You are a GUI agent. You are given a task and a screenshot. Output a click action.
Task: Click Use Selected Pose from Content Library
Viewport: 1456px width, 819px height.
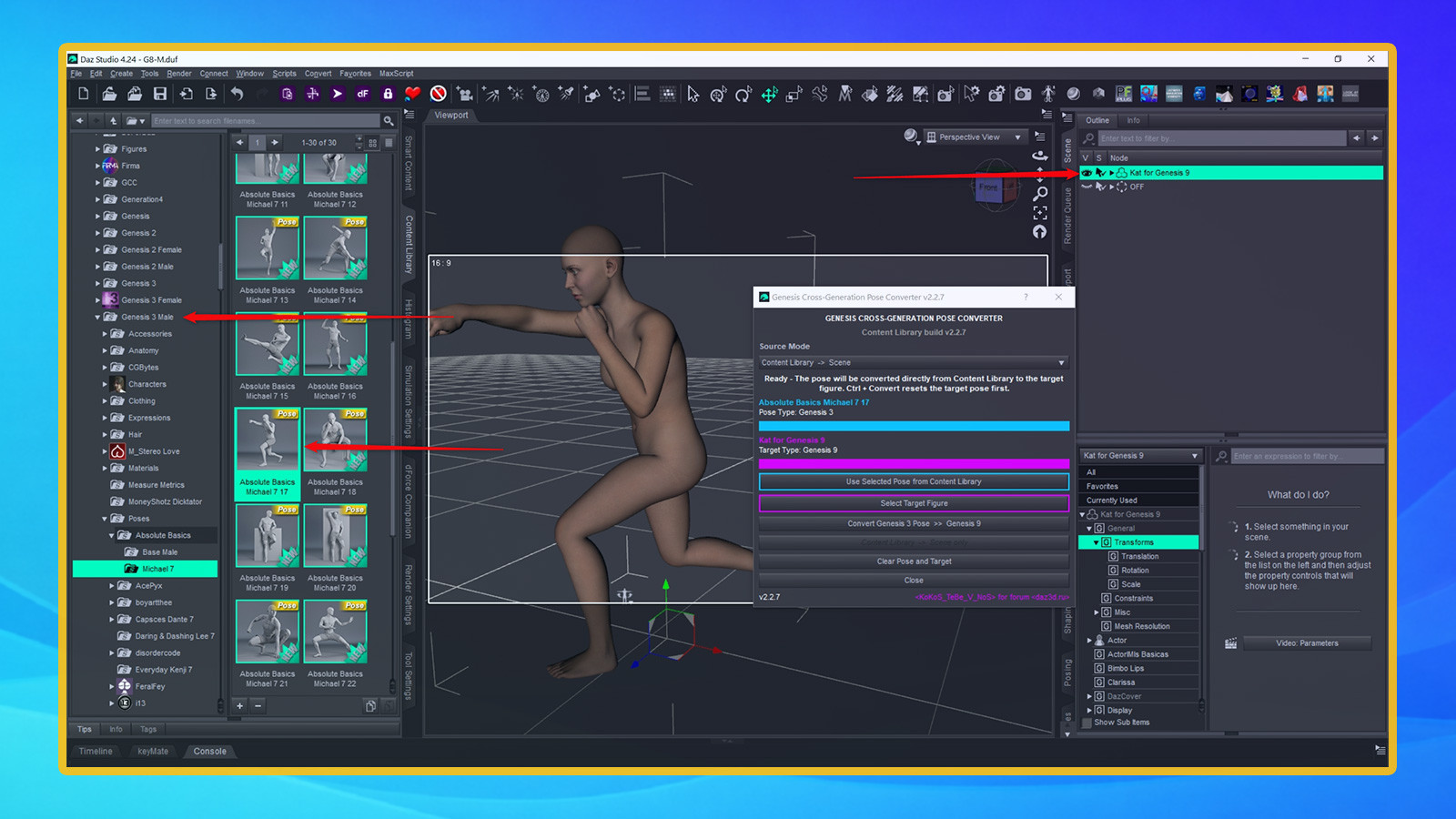point(914,481)
